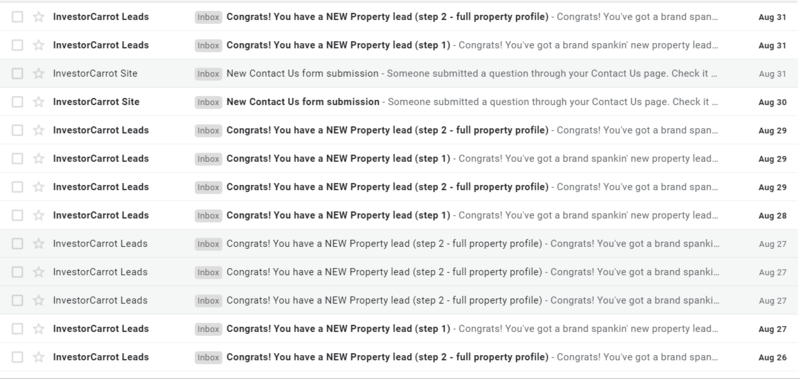The width and height of the screenshot is (800, 379).
Task: Star the read Aug 31 InvestorCarrot Site email
Action: [x=39, y=73]
